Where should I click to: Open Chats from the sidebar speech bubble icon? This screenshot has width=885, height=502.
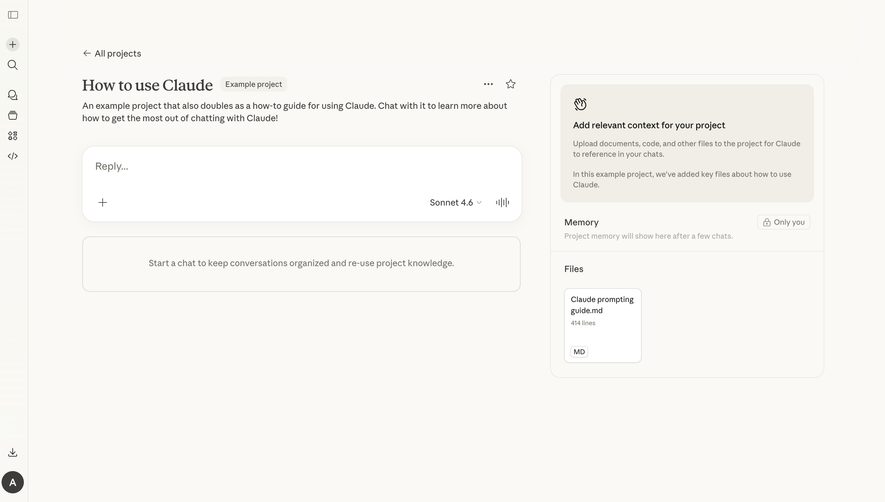tap(12, 95)
